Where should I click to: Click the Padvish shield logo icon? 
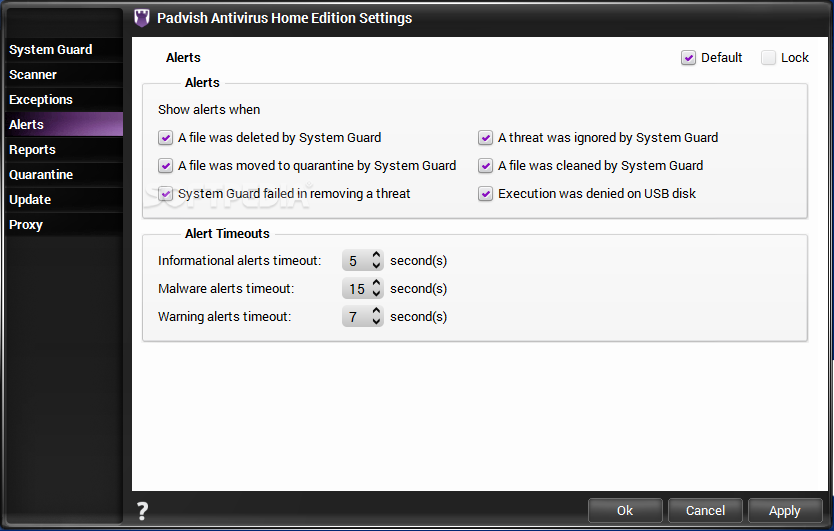142,18
